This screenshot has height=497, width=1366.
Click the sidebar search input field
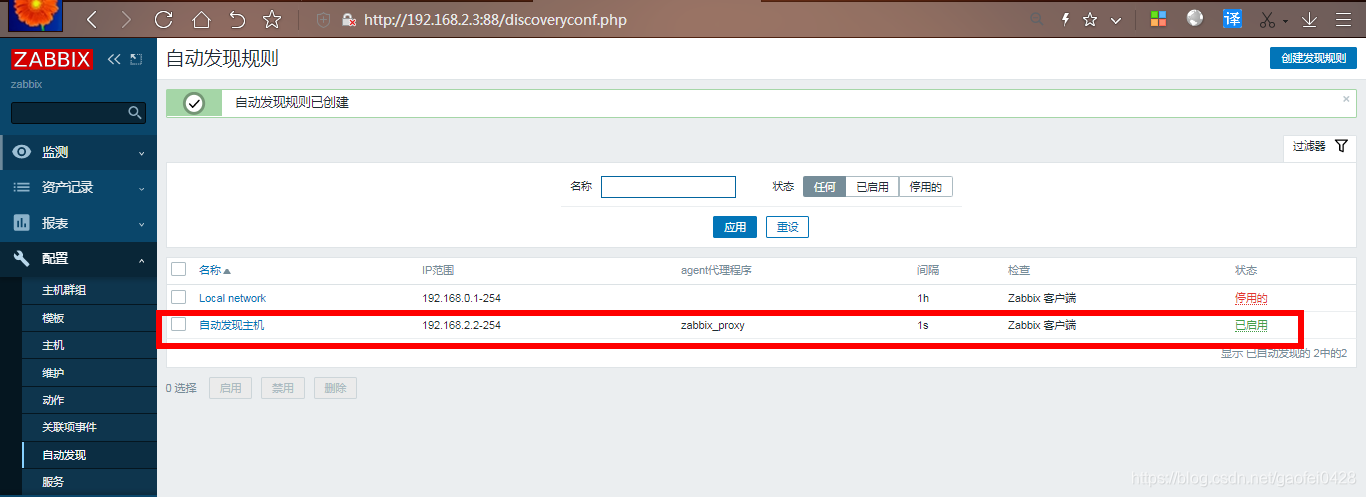coord(69,113)
